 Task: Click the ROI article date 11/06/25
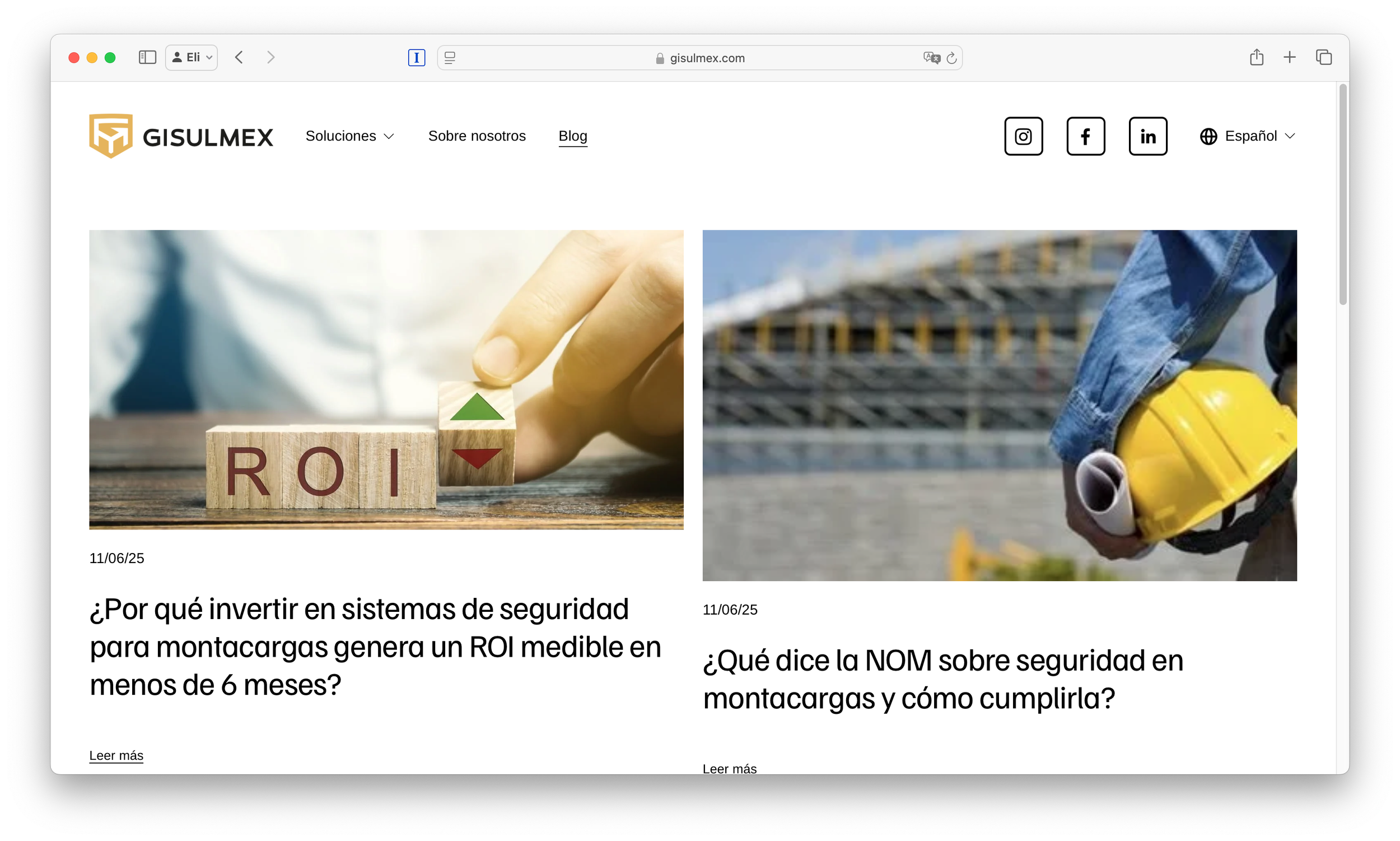(116, 557)
